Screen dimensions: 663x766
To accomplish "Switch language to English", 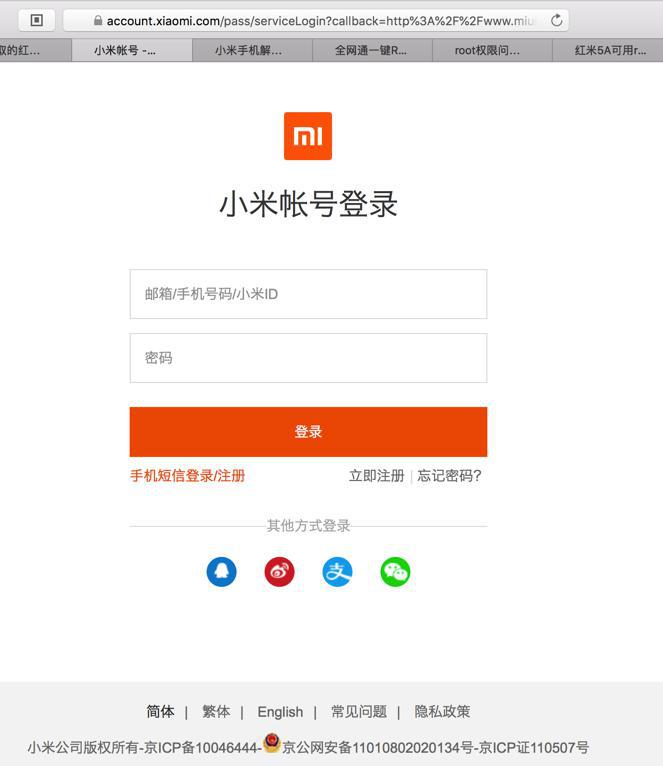I will (x=280, y=712).
